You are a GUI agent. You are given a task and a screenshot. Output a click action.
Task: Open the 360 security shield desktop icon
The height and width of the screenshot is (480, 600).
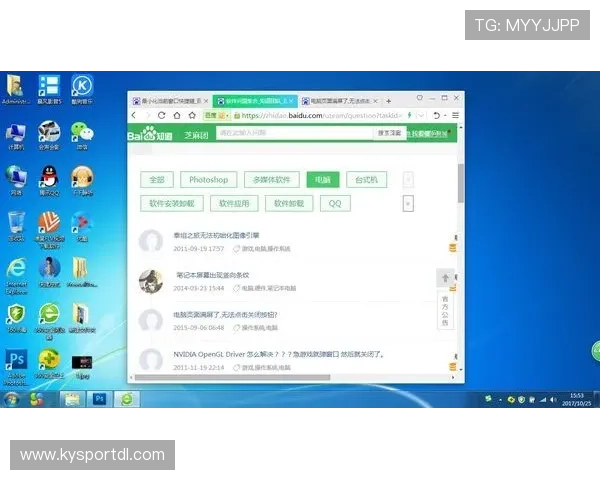(16, 318)
